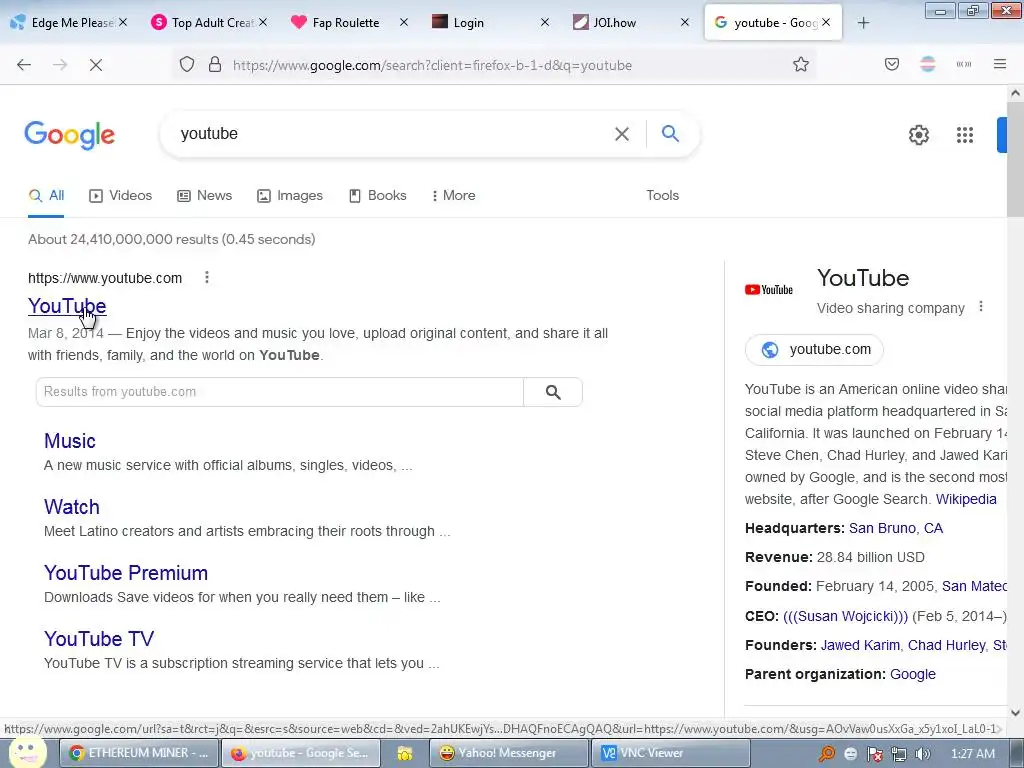
Task: Switch to ETHEREUM MINER taskbar window
Action: pos(138,753)
